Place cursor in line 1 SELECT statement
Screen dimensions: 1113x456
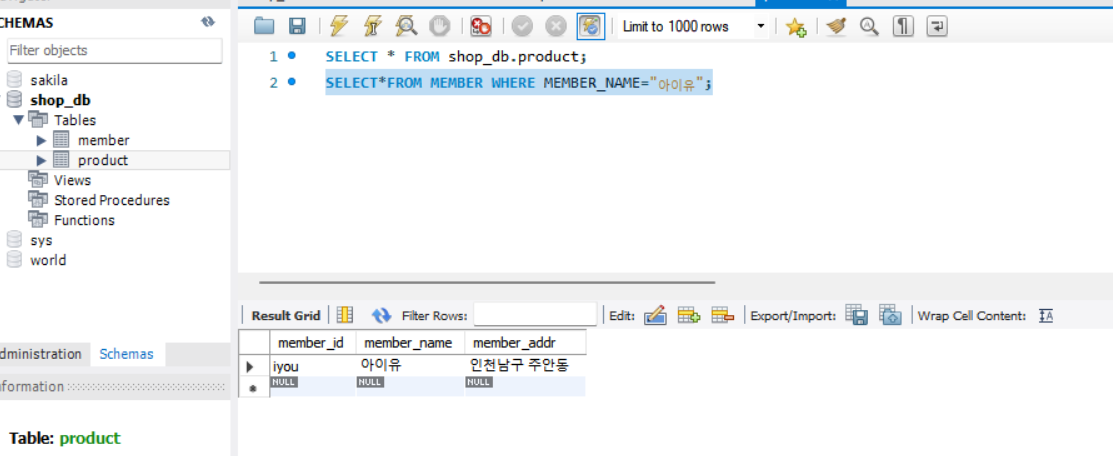454,56
